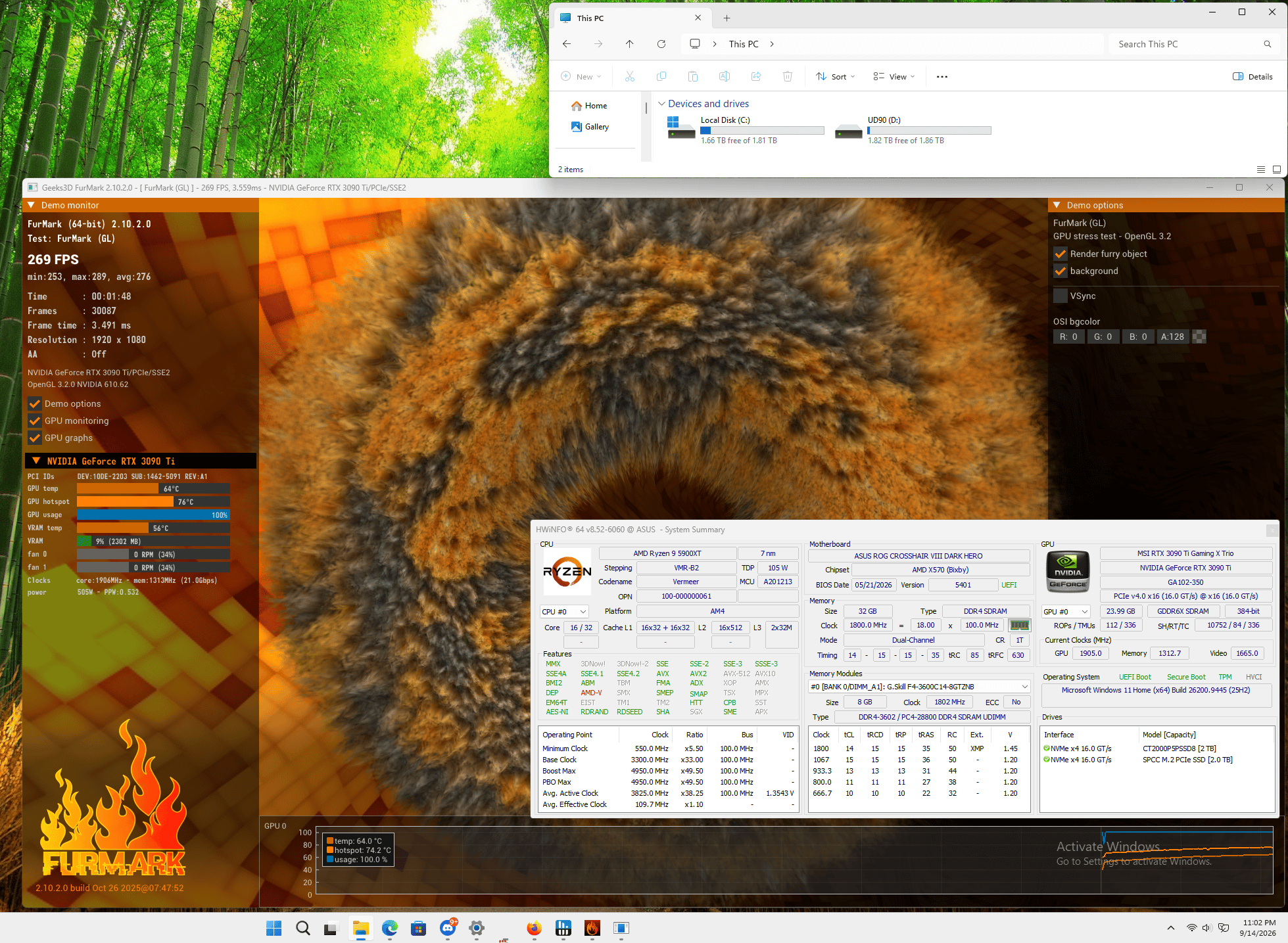Add a new tab in File Explorer
Screen dimensions: 1288x943
727,18
